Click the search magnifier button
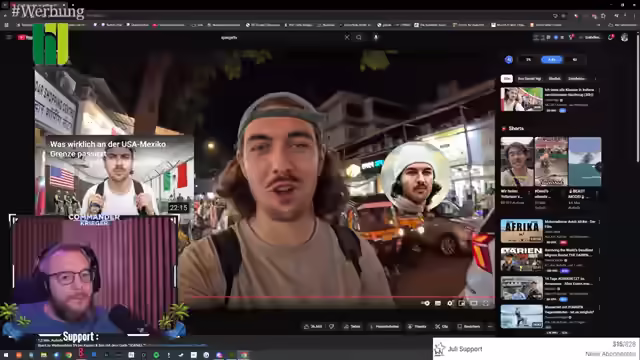This screenshot has width=640, height=360. click(x=359, y=37)
